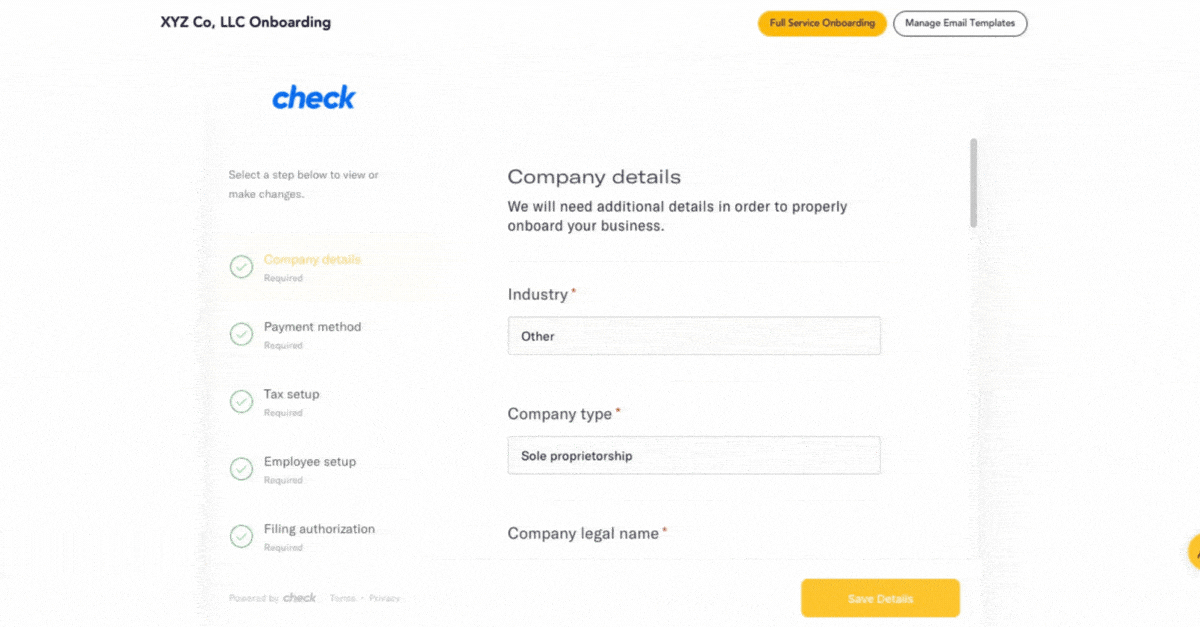Click the Company details checkmark circle icon
This screenshot has height=627, width=1200.
(241, 267)
